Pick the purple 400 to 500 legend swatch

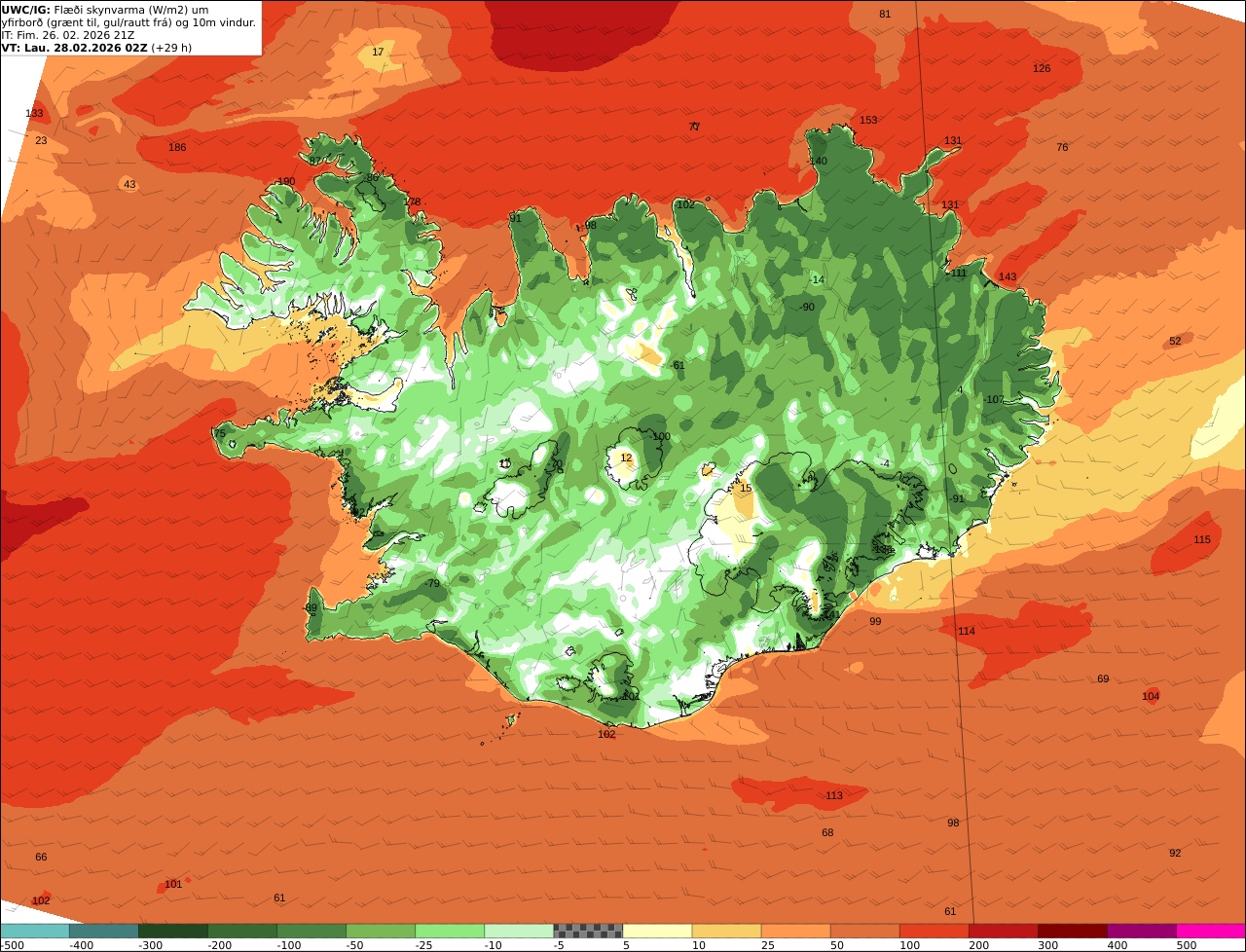coord(1142,931)
